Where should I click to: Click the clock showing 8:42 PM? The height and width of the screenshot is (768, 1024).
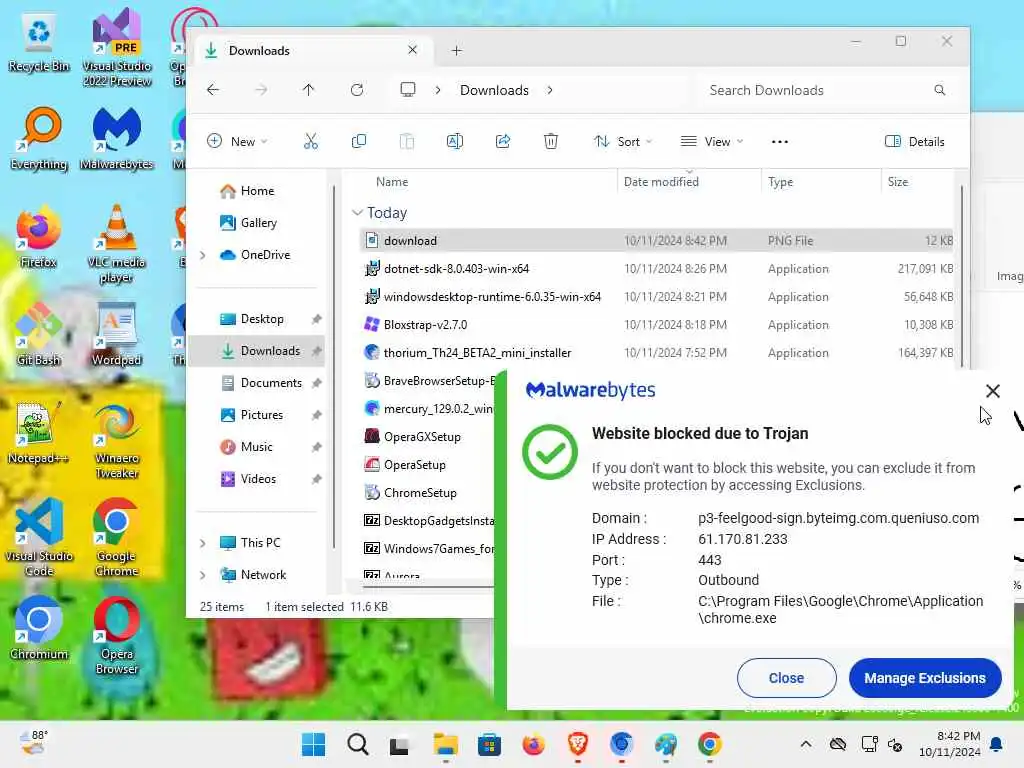[x=958, y=736]
